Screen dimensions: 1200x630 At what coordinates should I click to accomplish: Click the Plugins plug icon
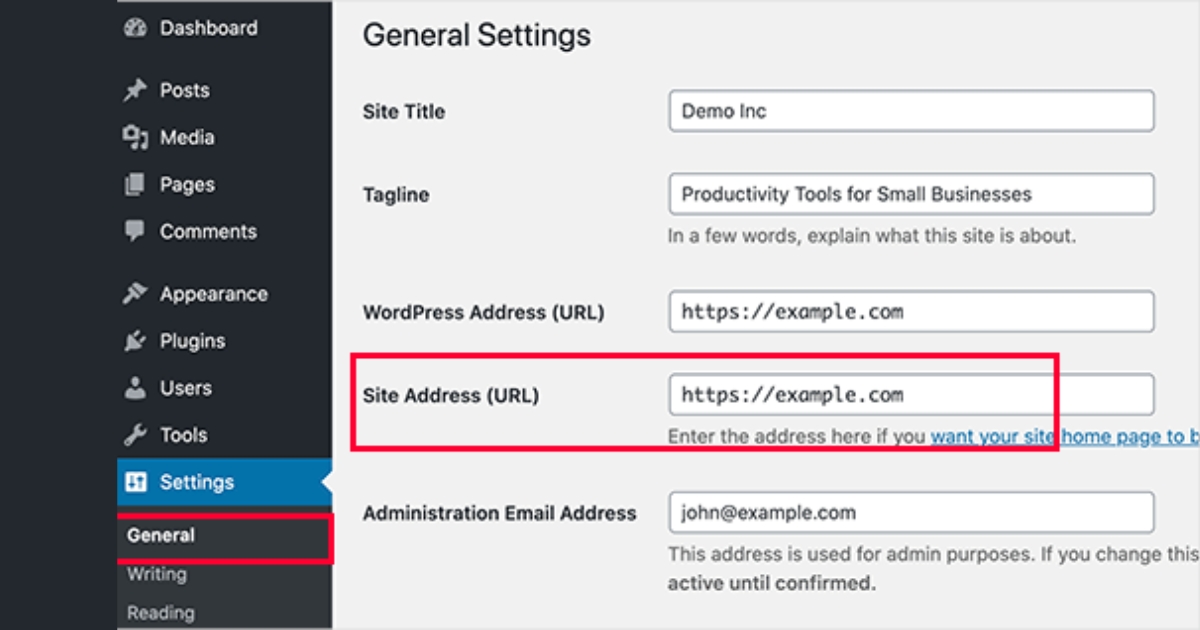(135, 341)
